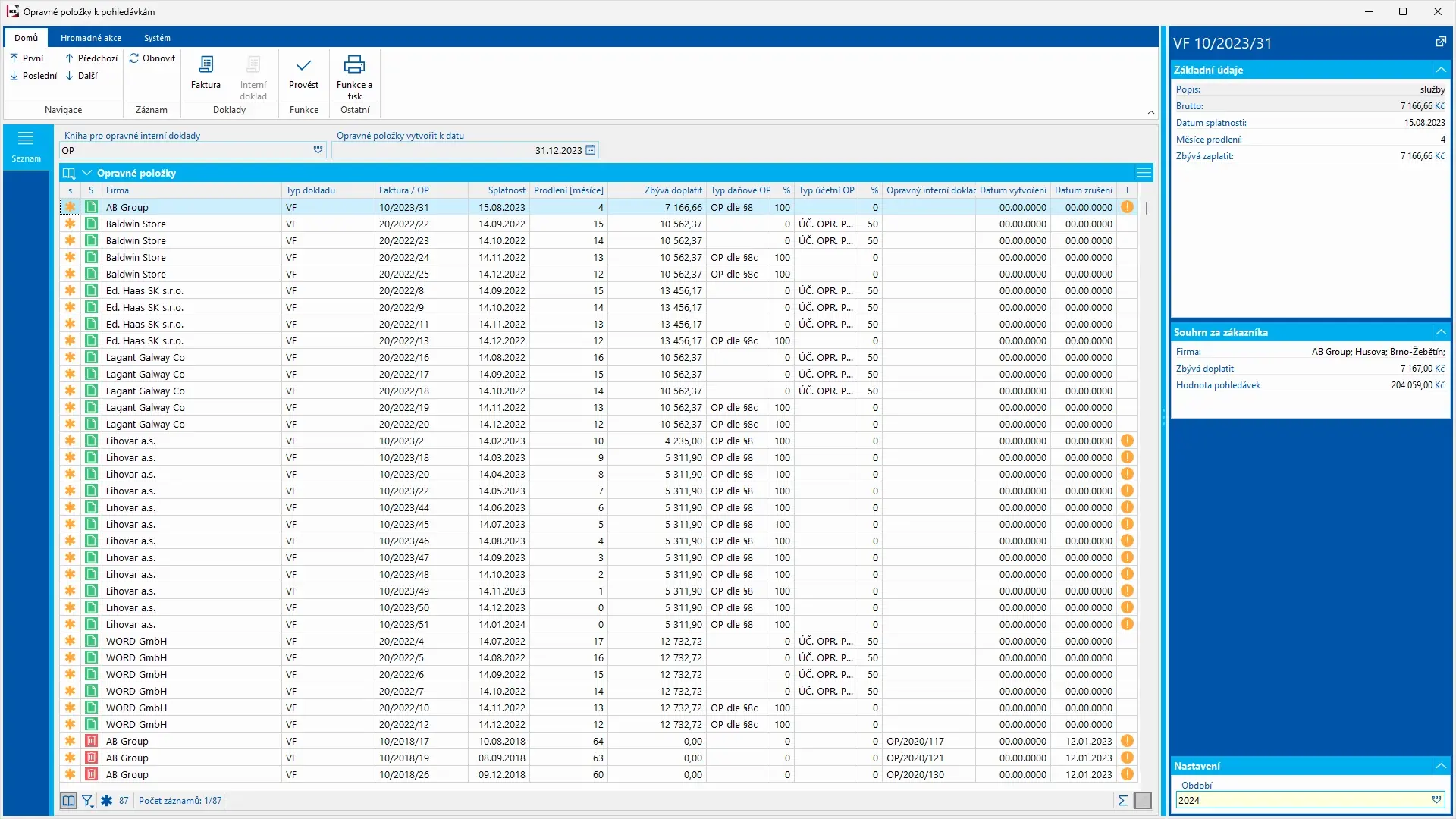Click the Brutto label link

click(x=1189, y=106)
